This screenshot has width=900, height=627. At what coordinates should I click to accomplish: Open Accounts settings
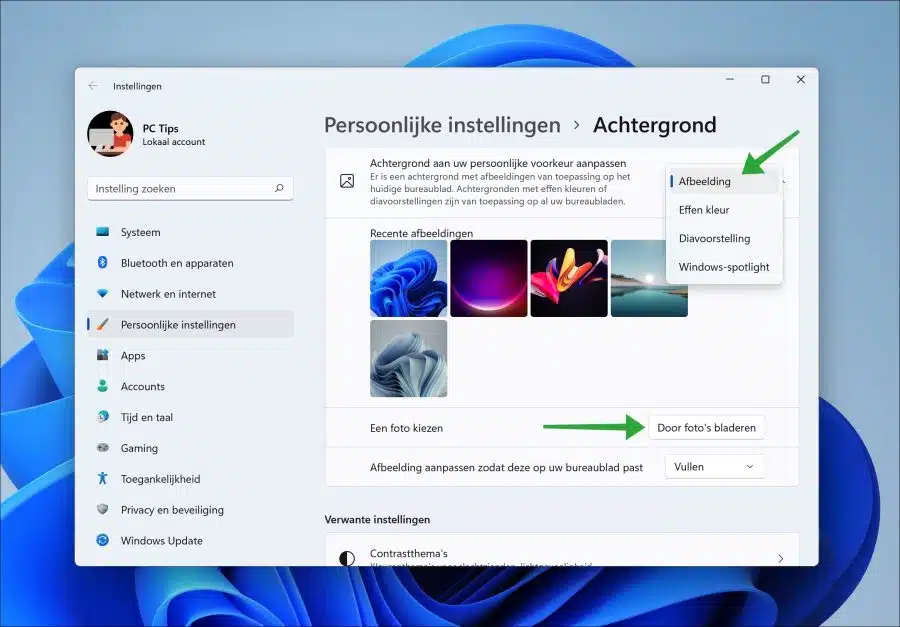[x=190, y=386]
